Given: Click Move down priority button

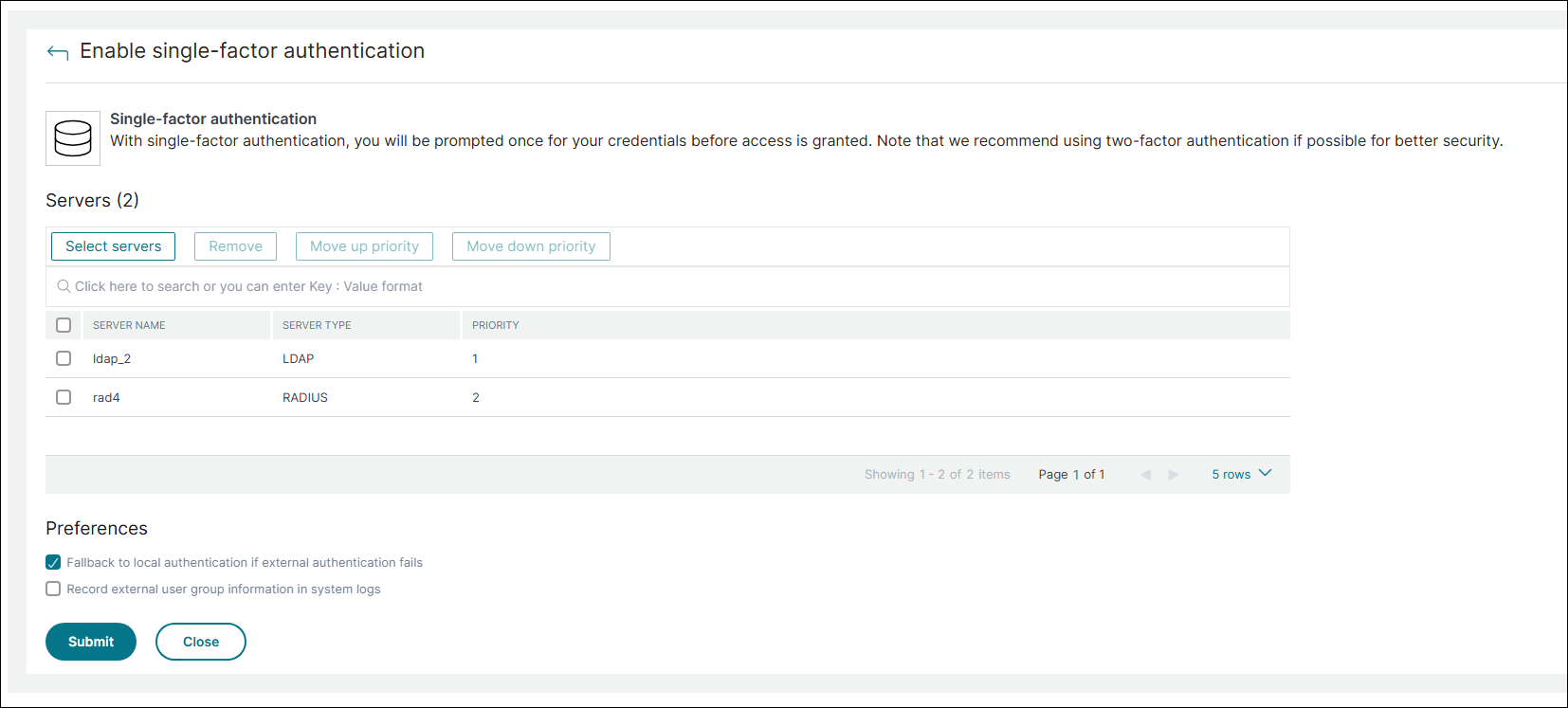Looking at the screenshot, I should tap(531, 246).
